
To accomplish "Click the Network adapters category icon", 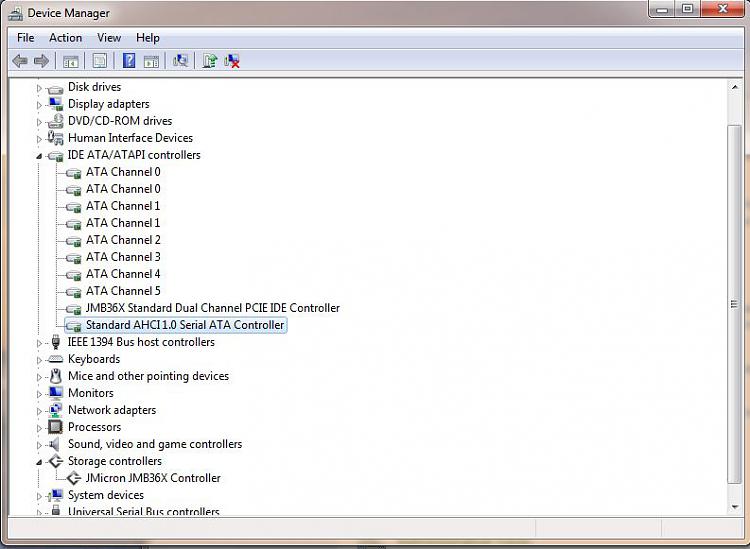I will (55, 410).
